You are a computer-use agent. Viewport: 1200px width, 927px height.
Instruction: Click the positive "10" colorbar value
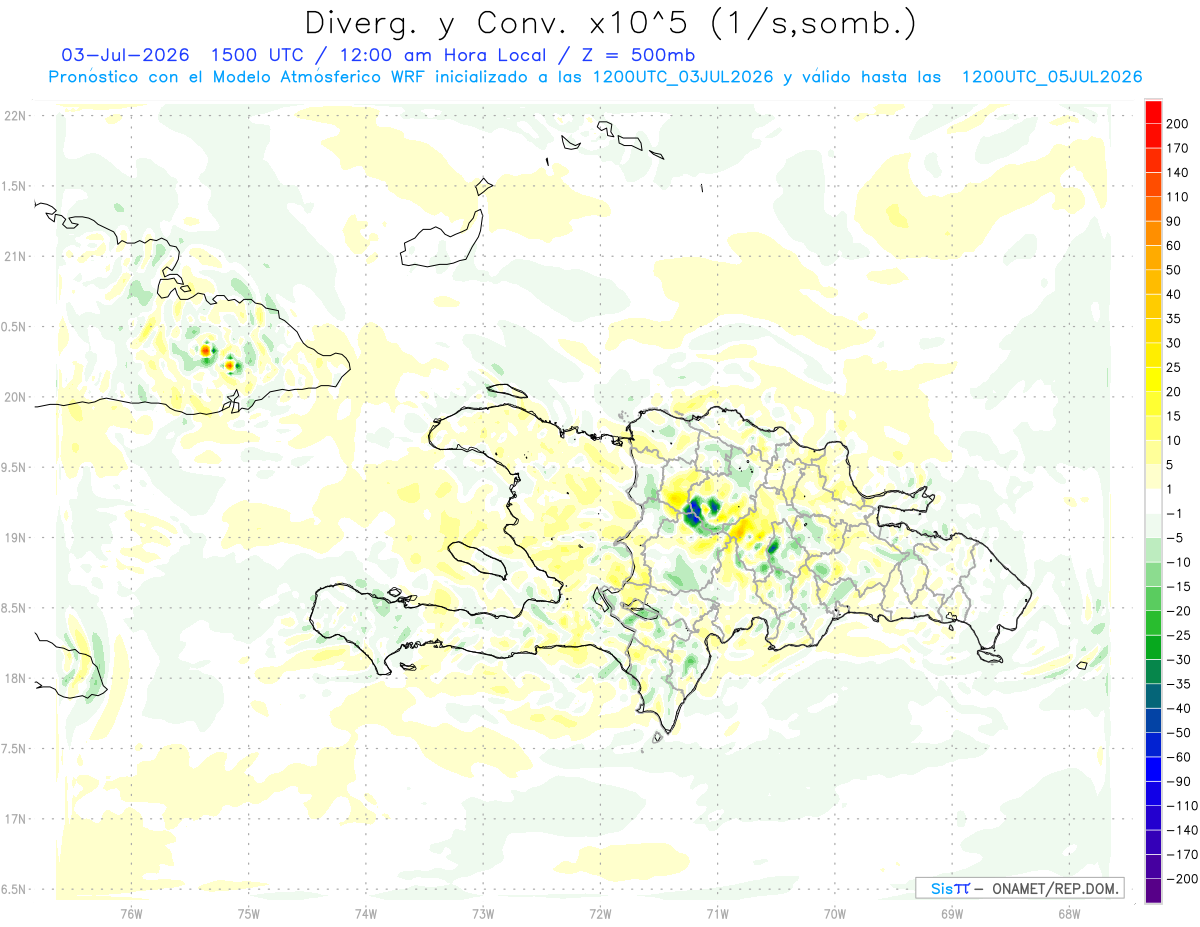1174,440
